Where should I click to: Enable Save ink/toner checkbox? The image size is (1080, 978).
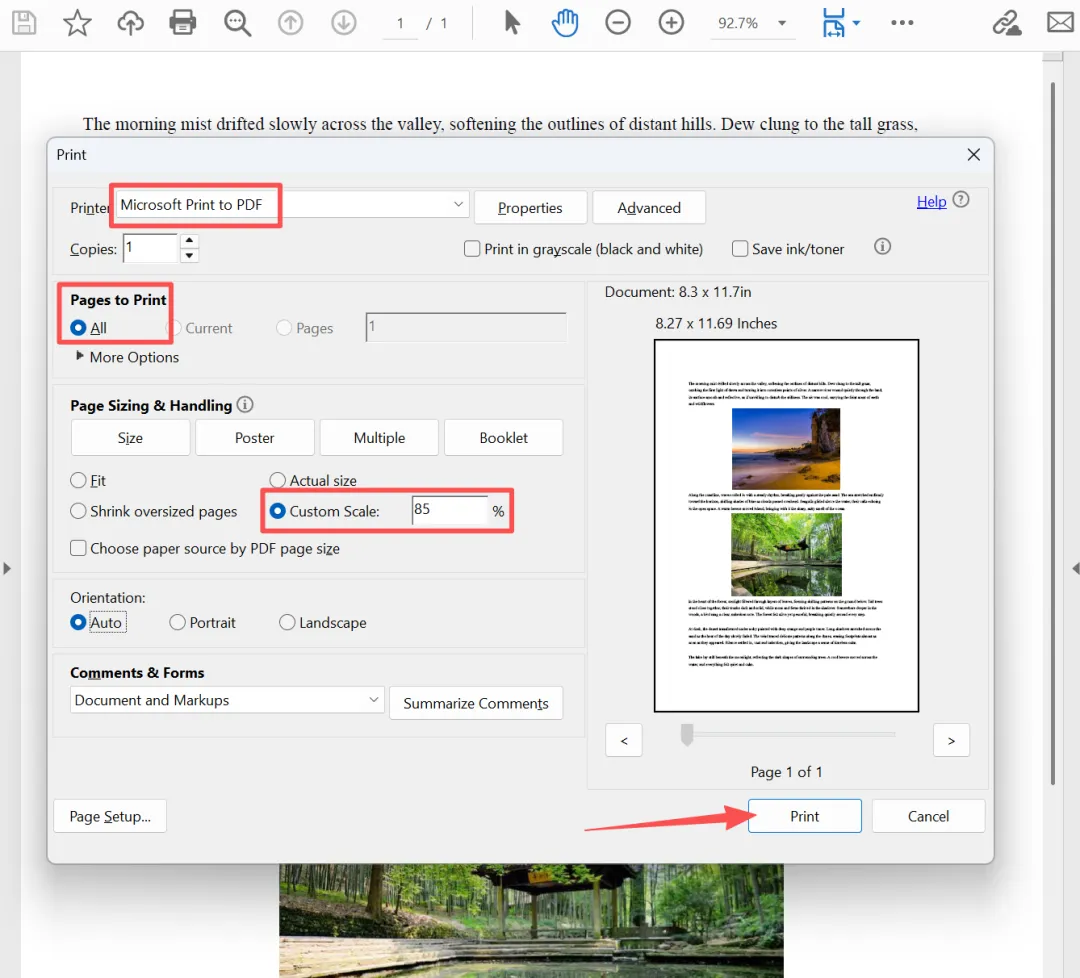(740, 249)
